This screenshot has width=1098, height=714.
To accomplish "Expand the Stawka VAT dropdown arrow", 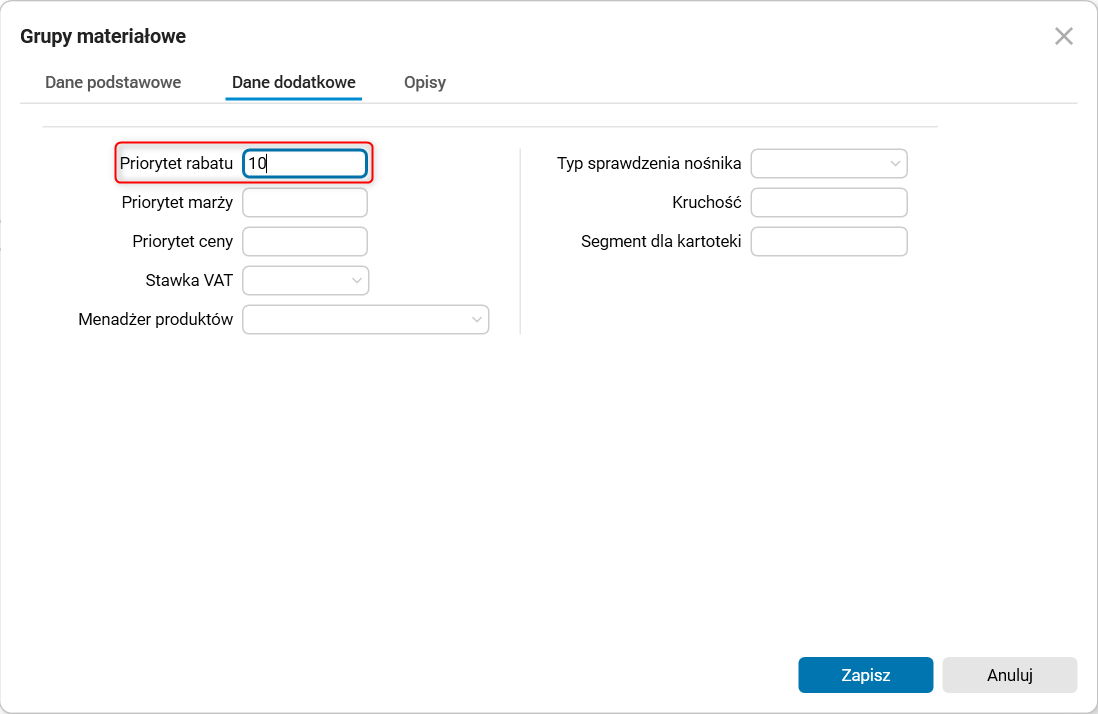I will 357,281.
